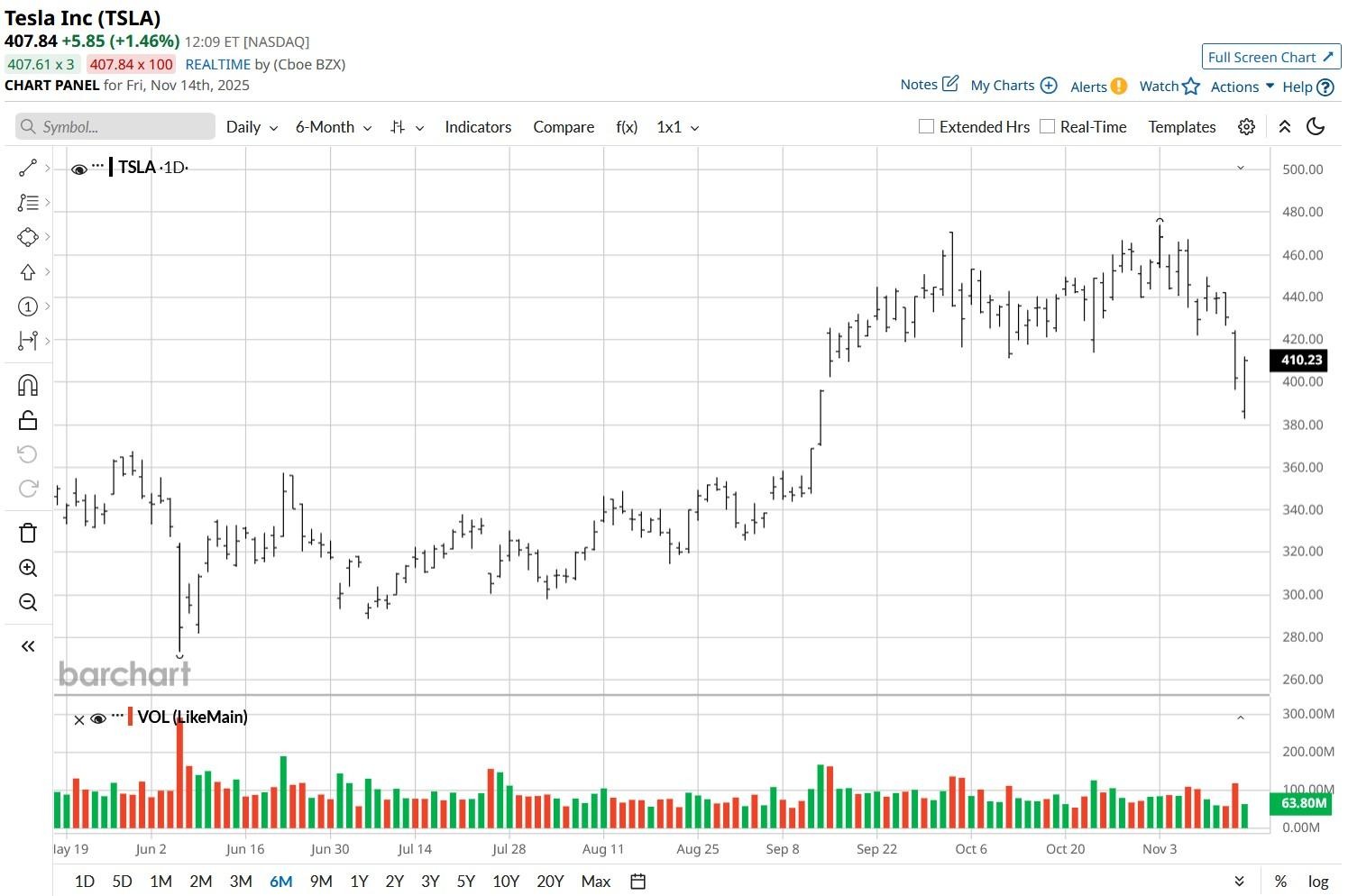1348x896 pixels.
Task: Click the VOL red color marker
Action: [x=131, y=717]
